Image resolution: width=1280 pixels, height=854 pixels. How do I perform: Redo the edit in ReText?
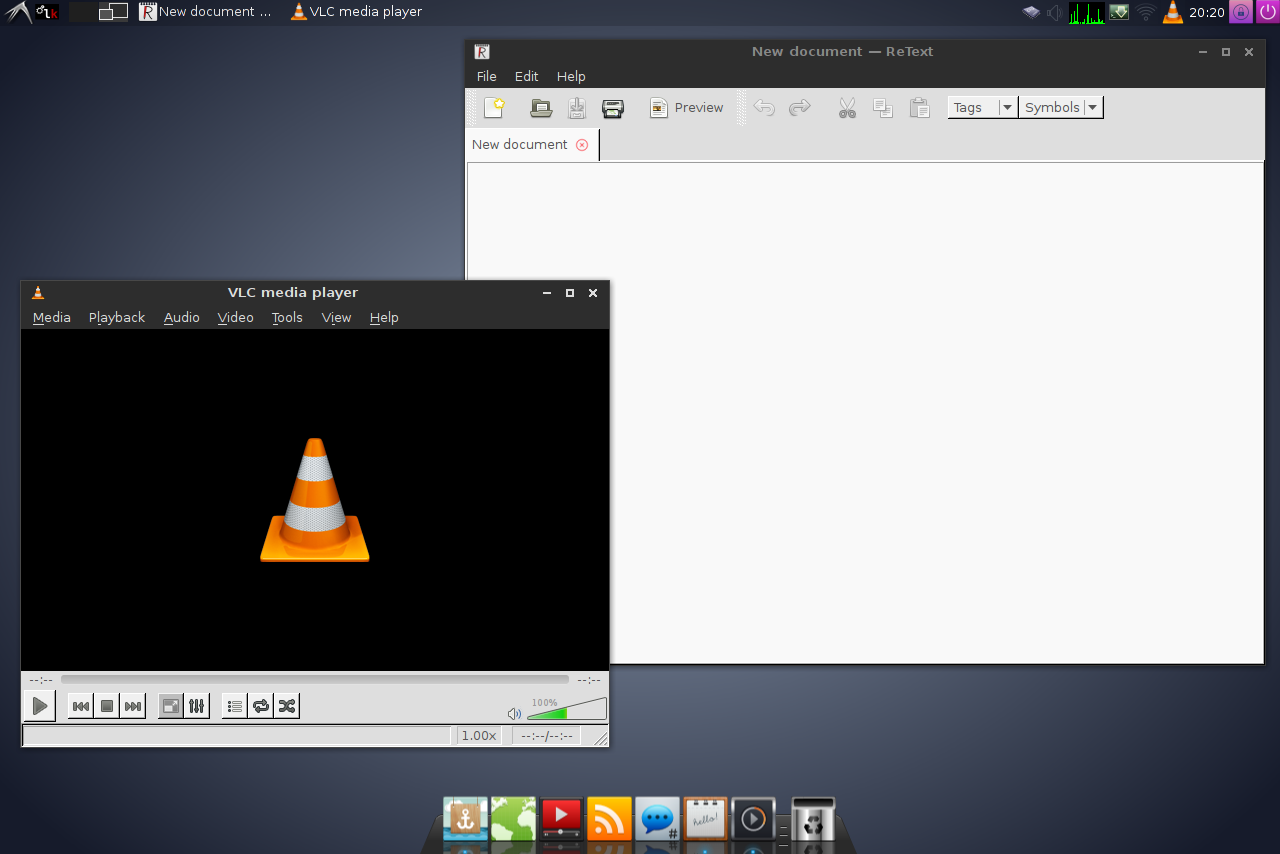[x=800, y=107]
